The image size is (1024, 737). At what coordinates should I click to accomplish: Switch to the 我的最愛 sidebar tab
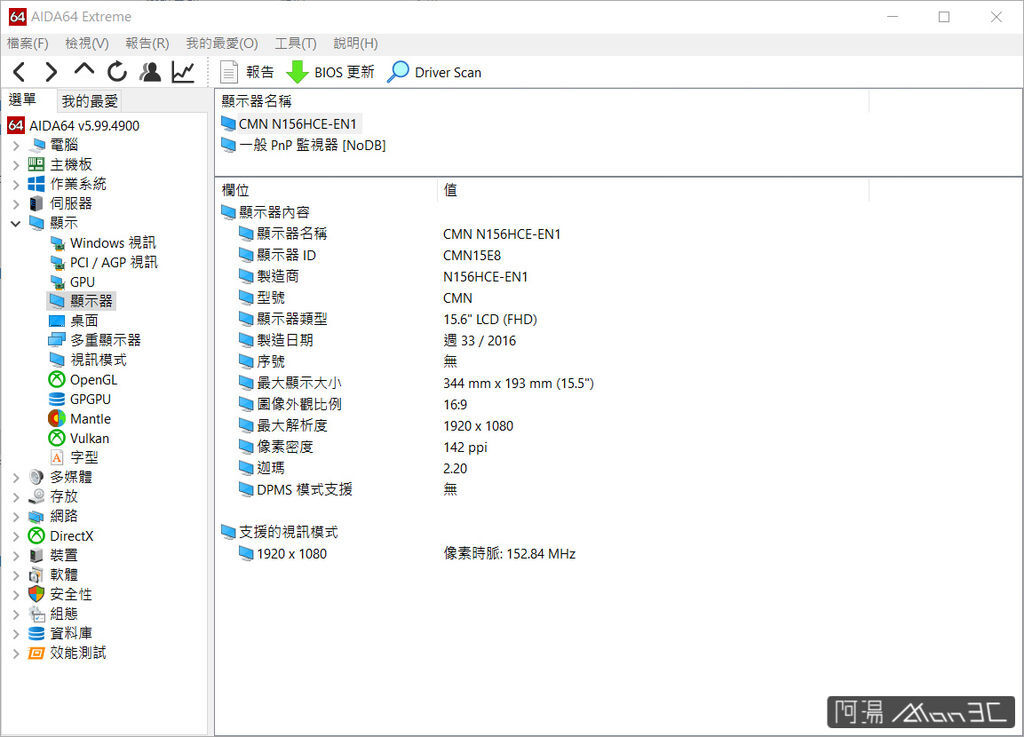click(x=89, y=101)
